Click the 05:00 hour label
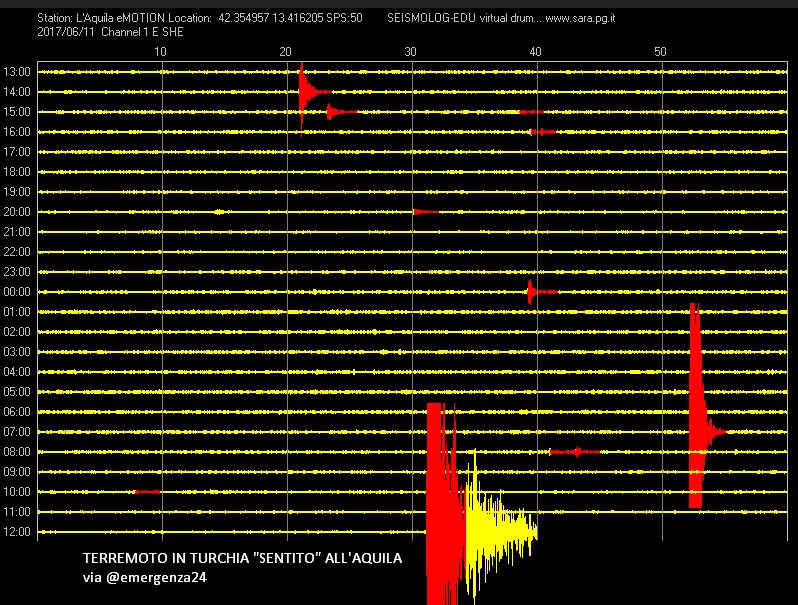 pyautogui.click(x=17, y=392)
